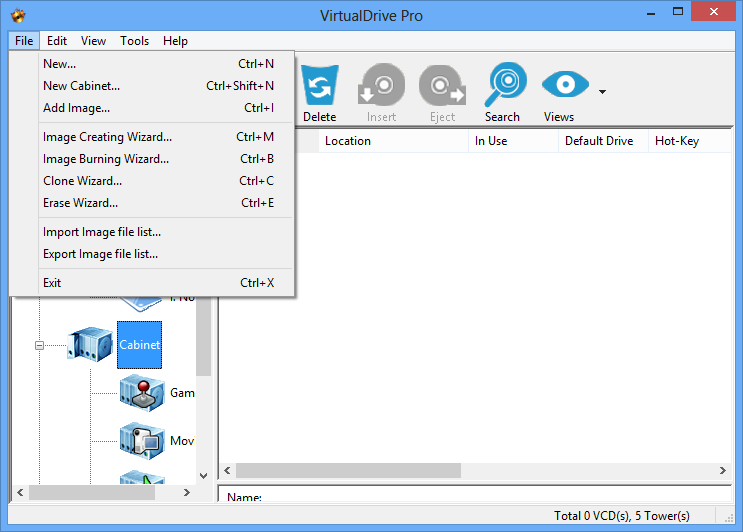Click the Cabinet tower icon in tree
The width and height of the screenshot is (743, 532).
pos(90,344)
